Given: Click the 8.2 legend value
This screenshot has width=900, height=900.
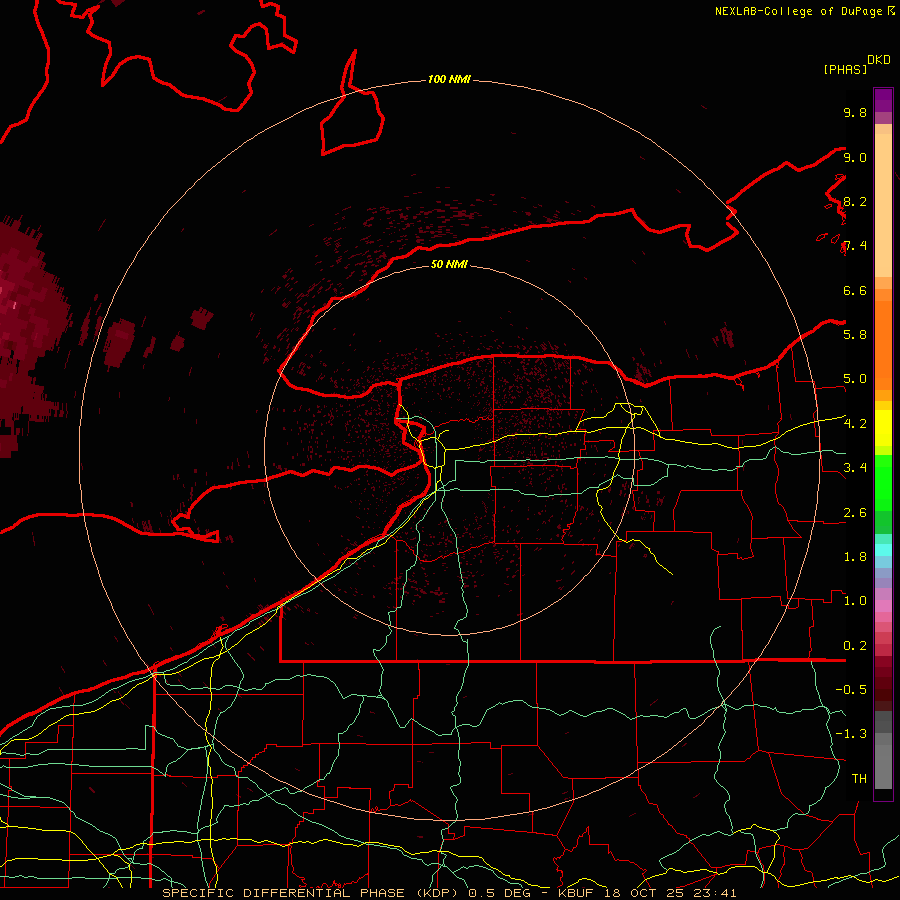Looking at the screenshot, I should pyautogui.click(x=855, y=201).
